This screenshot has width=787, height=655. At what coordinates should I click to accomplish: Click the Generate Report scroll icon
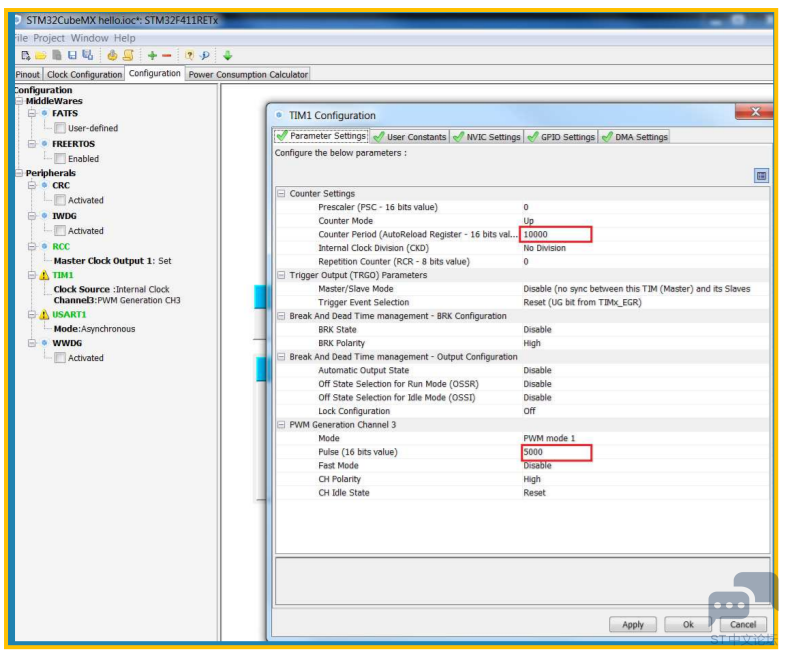(128, 56)
